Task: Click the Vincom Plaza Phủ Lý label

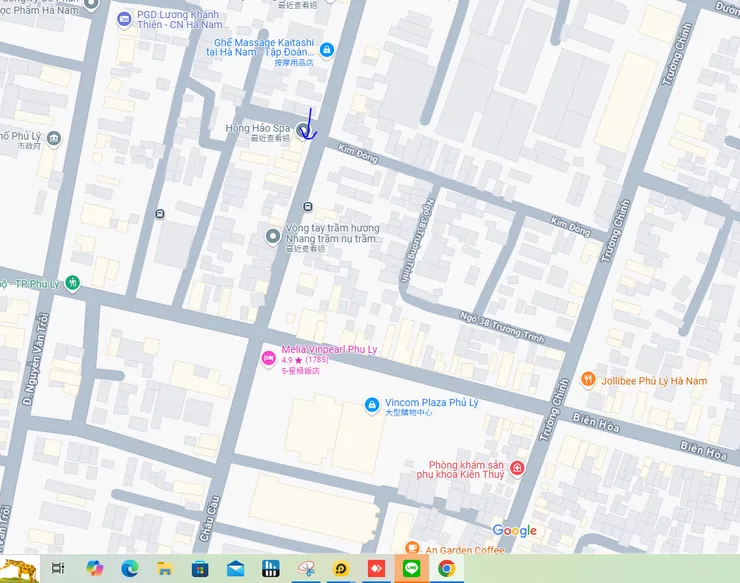Action: (431, 403)
